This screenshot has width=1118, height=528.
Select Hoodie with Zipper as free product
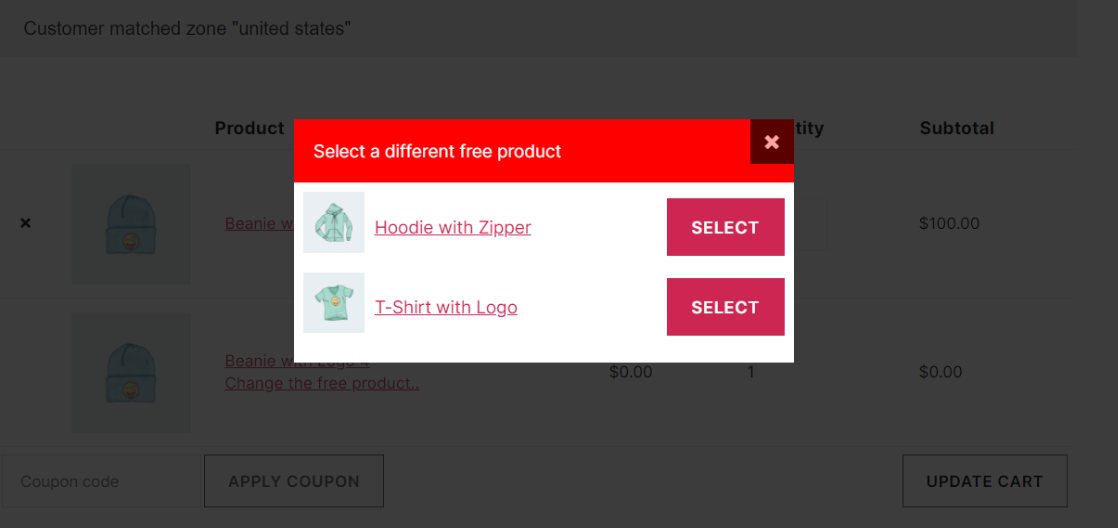click(725, 227)
